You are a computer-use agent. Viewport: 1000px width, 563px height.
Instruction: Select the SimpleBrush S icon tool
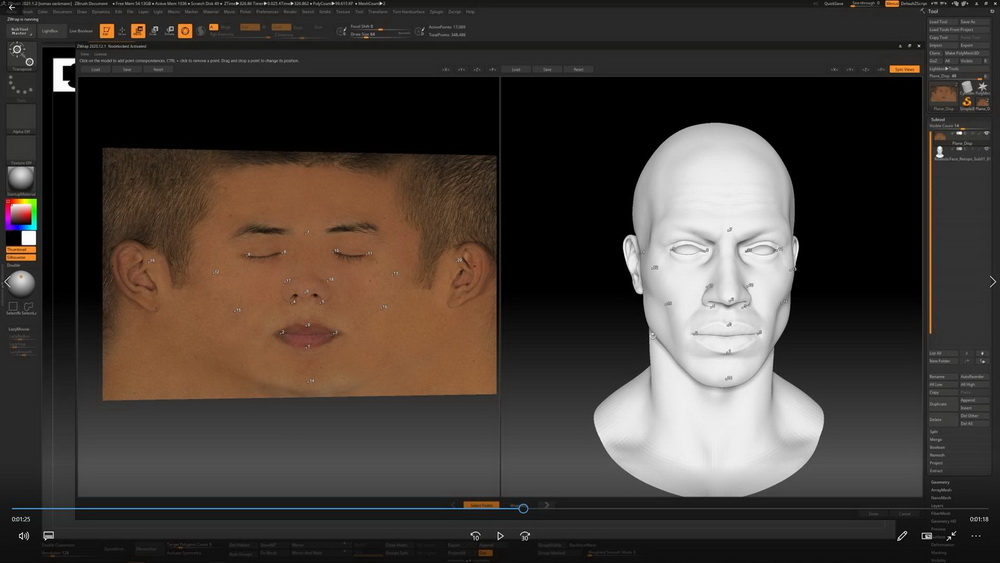tap(967, 101)
